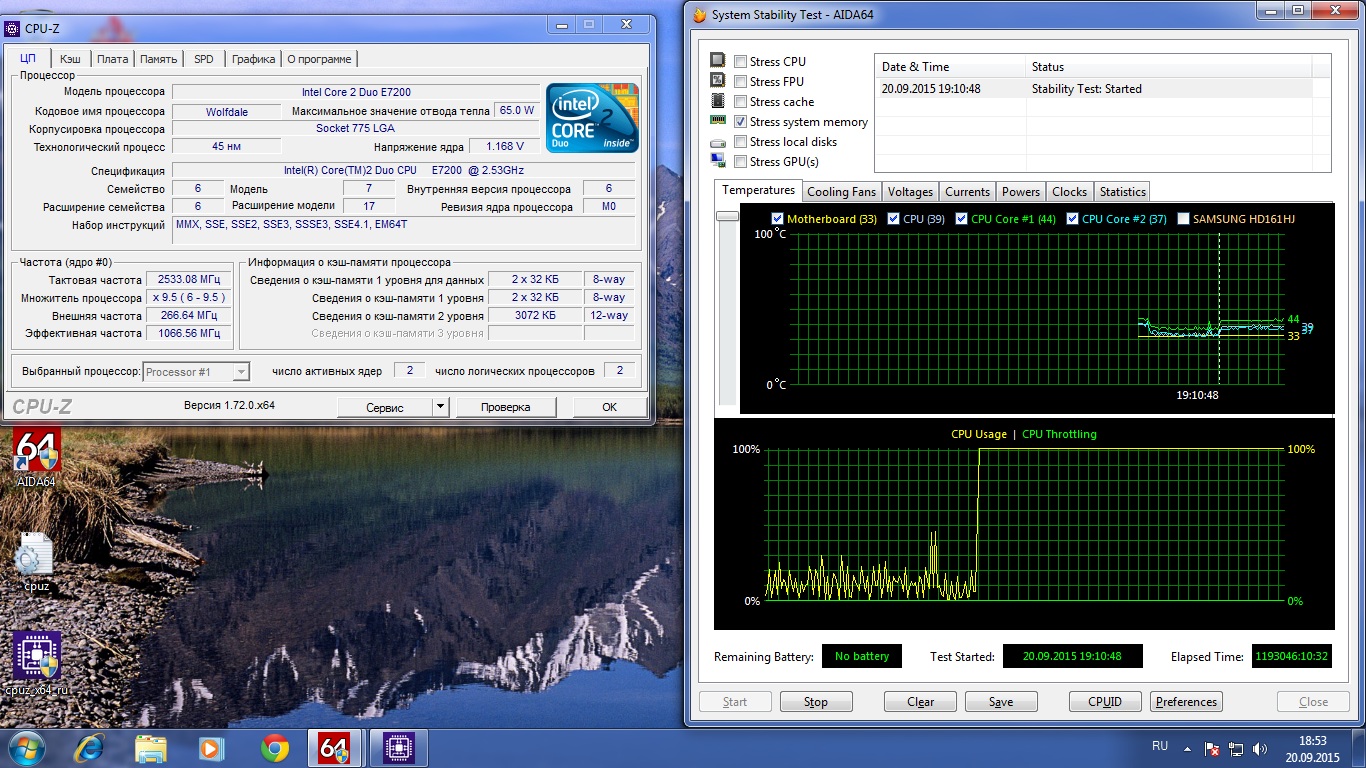Enable Stress local disks option
The width and height of the screenshot is (1366, 768).
pyautogui.click(x=740, y=142)
